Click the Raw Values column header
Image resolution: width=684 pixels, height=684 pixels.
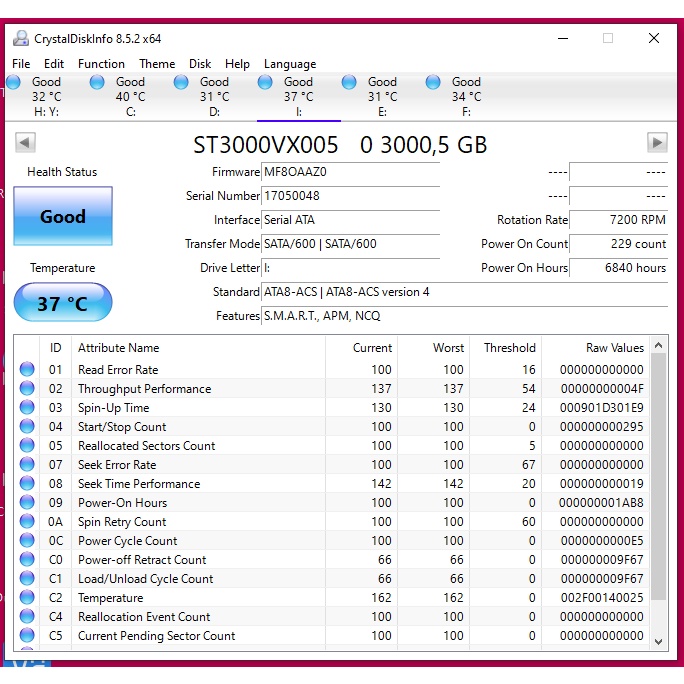(595, 348)
